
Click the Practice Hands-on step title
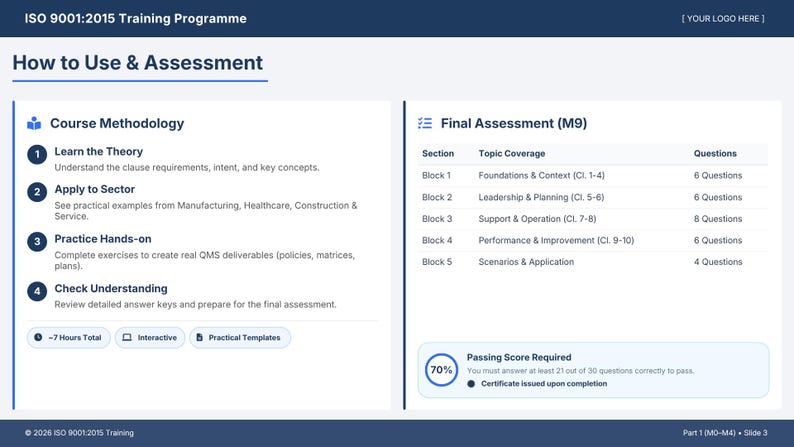103,239
